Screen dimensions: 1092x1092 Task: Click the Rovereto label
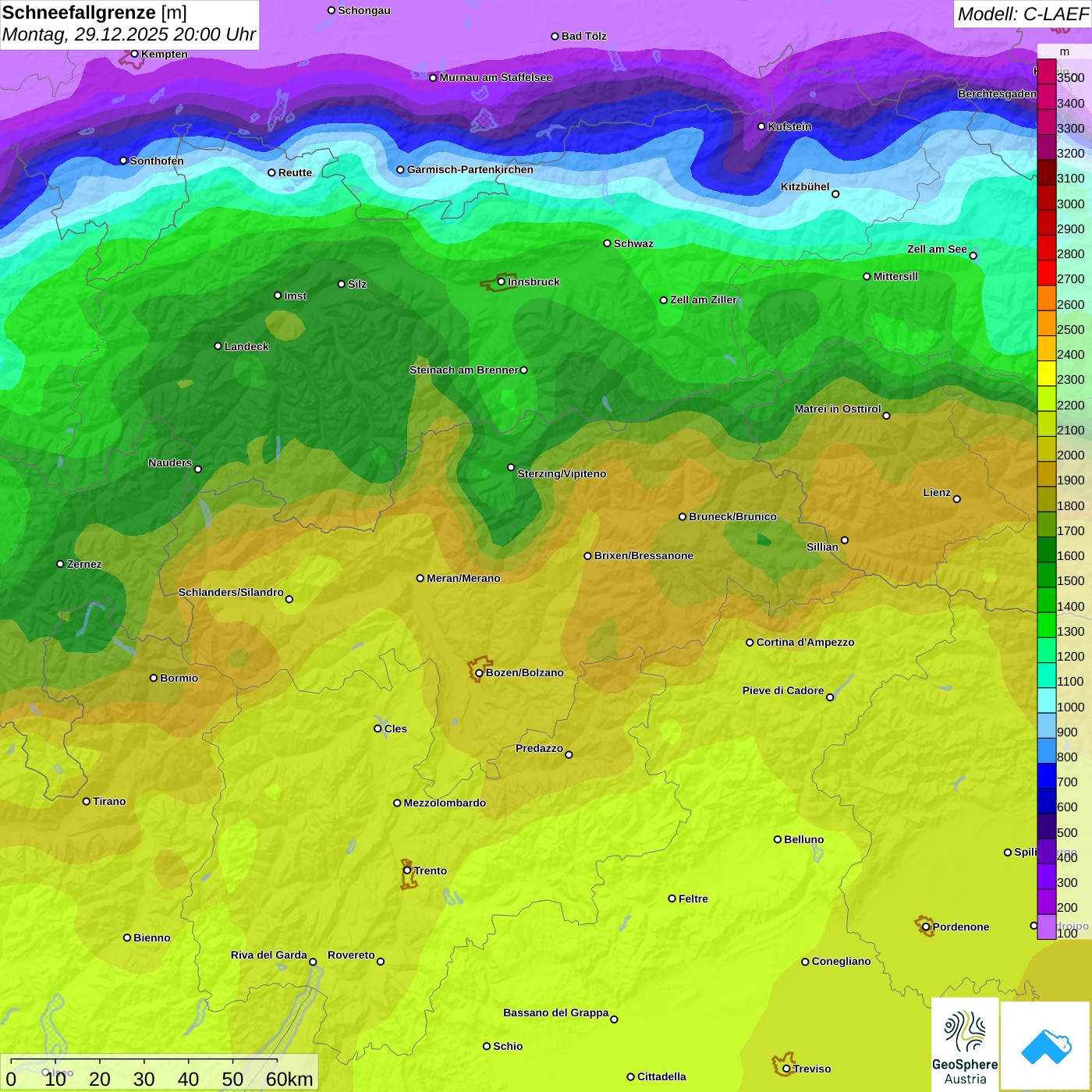[x=351, y=955]
